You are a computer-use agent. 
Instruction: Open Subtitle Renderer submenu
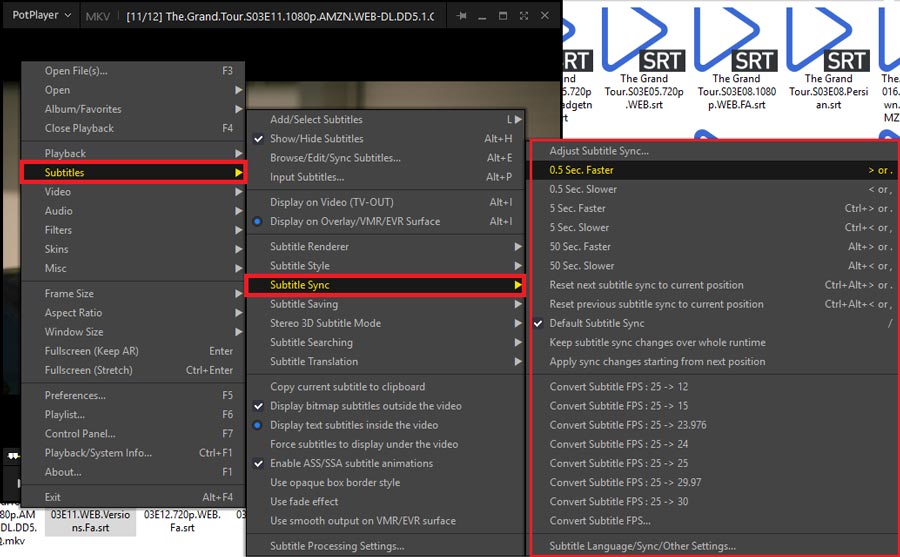[386, 246]
